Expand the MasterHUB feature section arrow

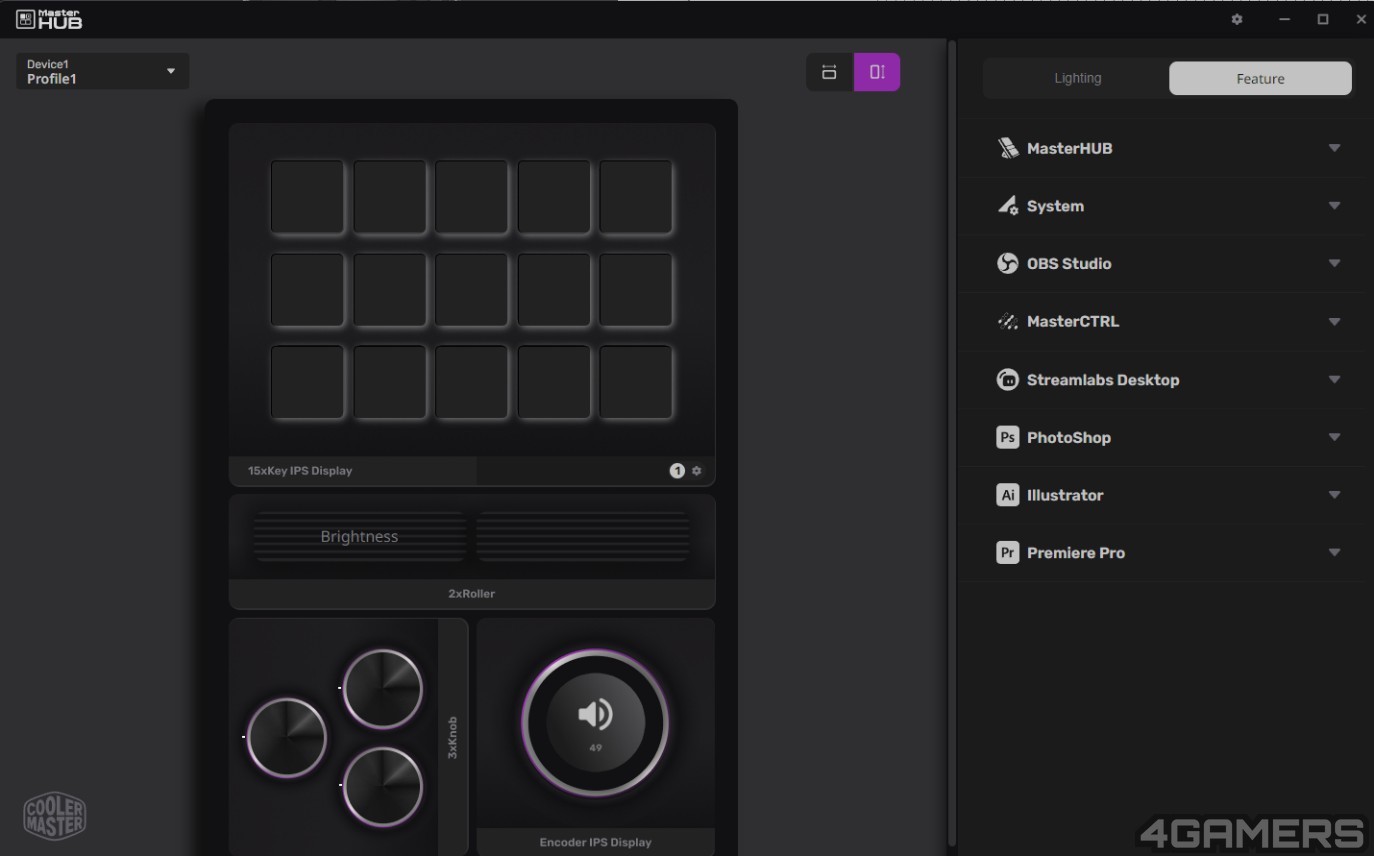click(1334, 148)
